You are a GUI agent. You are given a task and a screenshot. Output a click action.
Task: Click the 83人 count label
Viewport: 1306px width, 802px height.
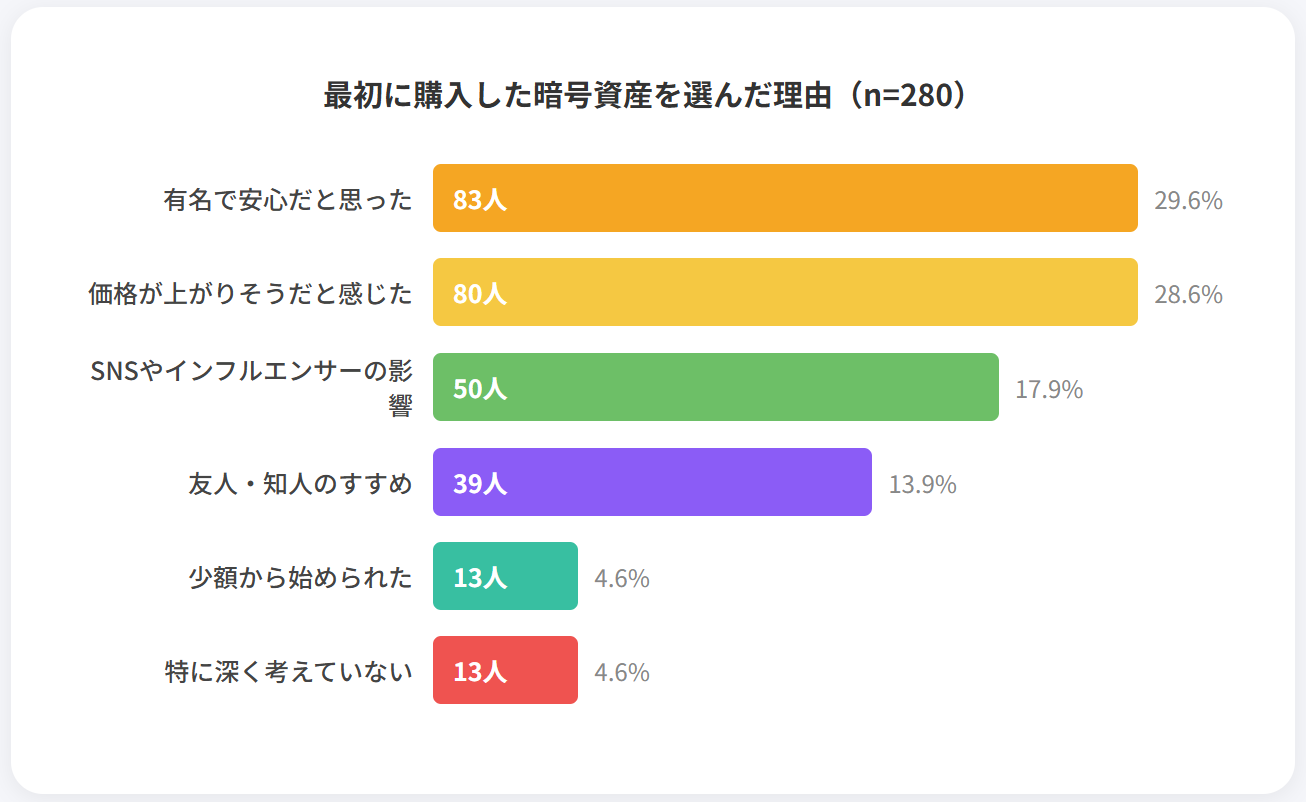click(x=480, y=199)
